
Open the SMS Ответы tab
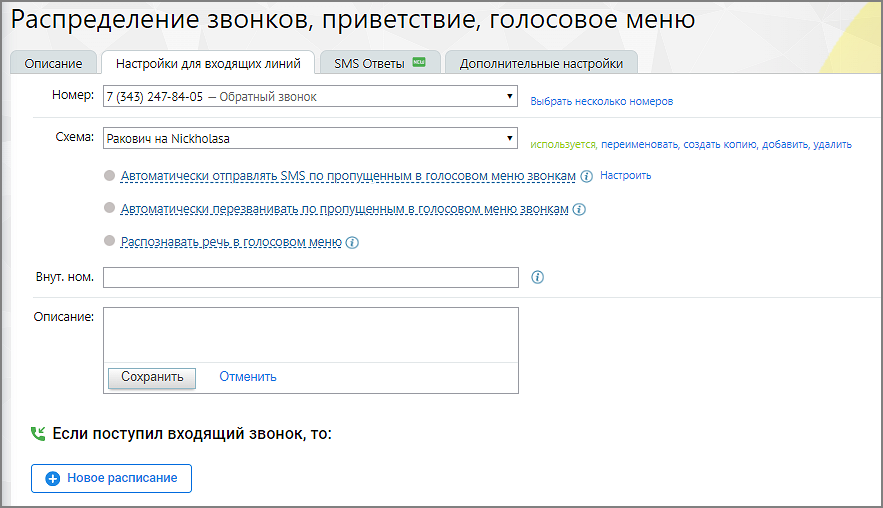(380, 63)
